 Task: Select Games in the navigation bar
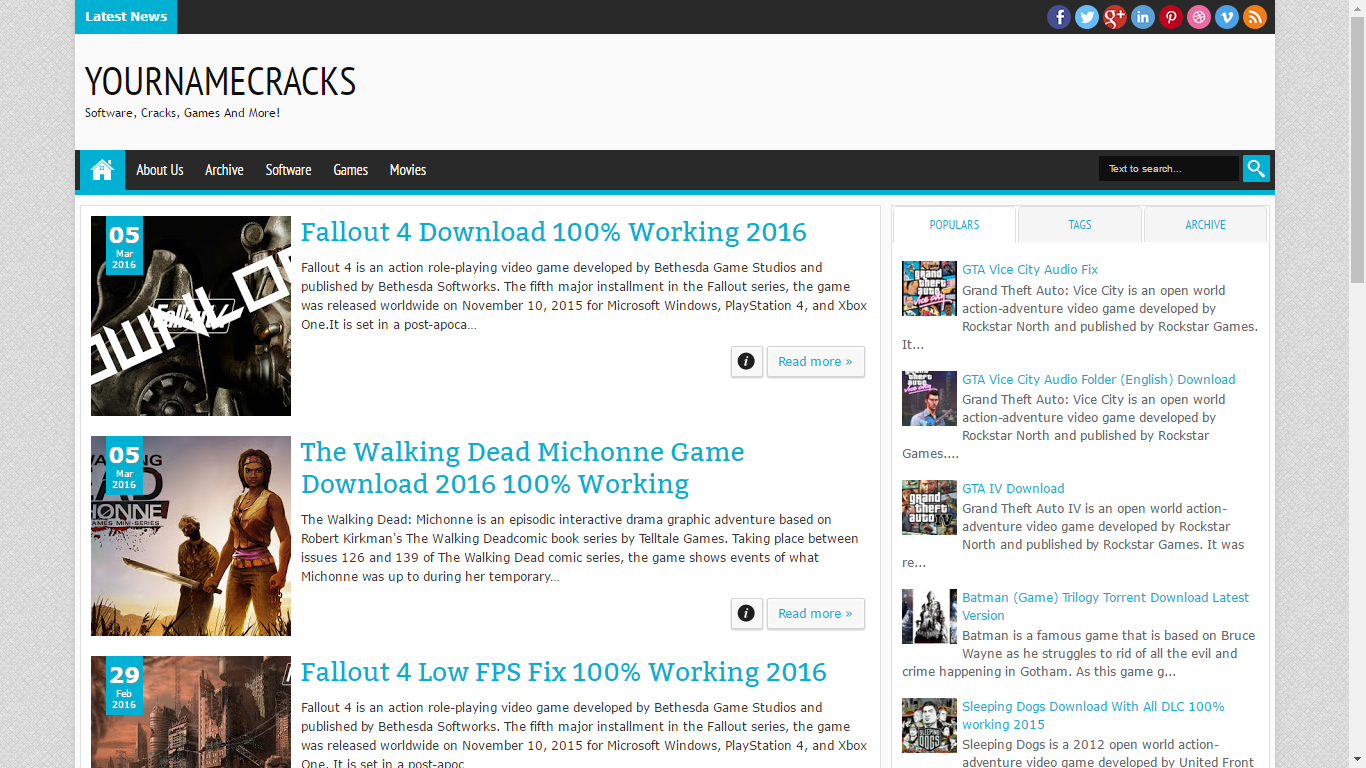point(350,170)
